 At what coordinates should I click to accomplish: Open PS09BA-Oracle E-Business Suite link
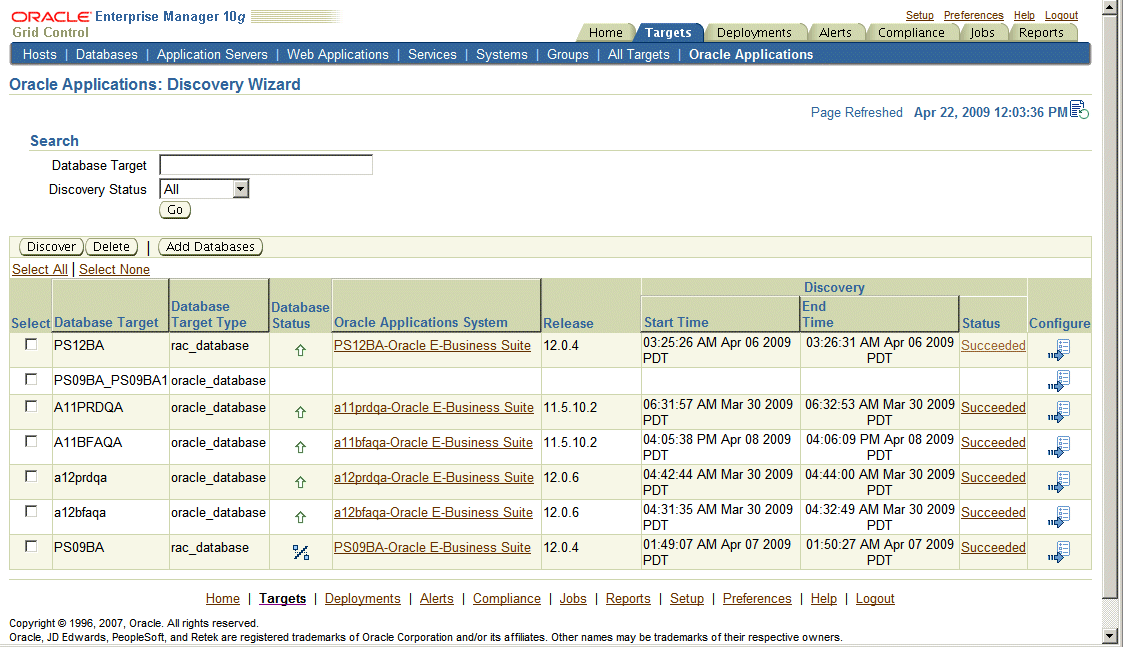click(433, 547)
